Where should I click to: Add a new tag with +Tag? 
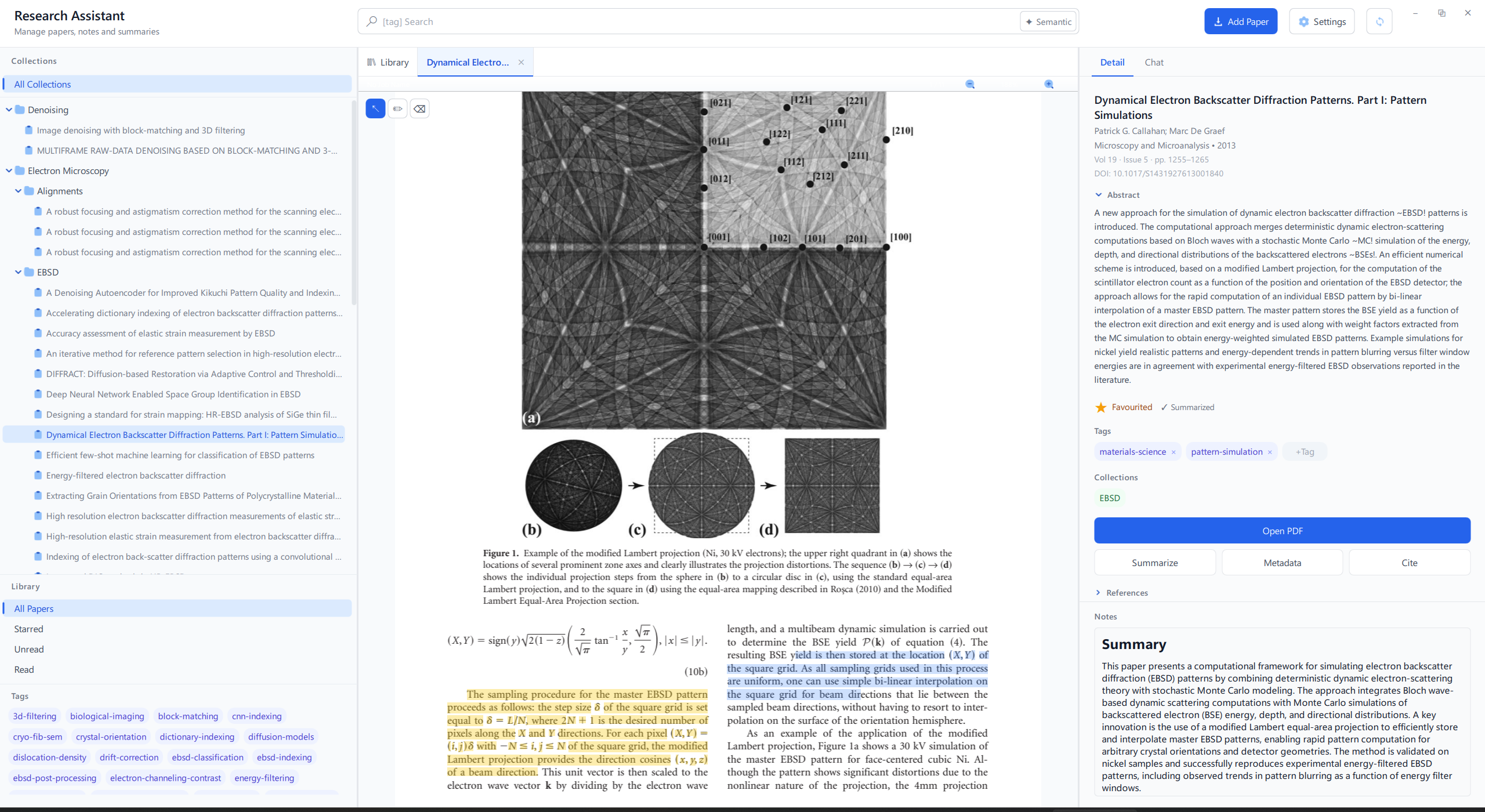point(1305,452)
